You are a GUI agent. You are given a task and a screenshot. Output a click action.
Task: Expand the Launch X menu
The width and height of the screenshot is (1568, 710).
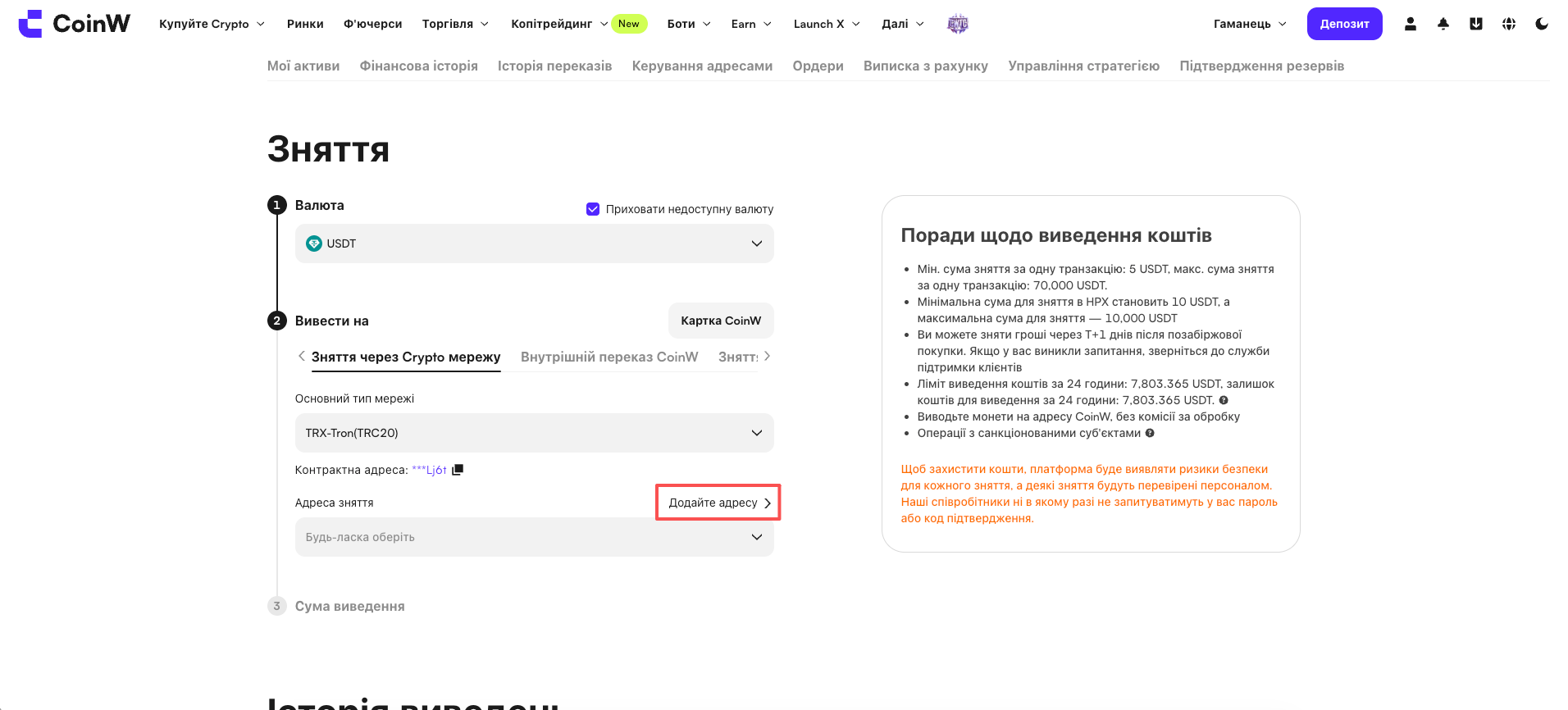(827, 24)
